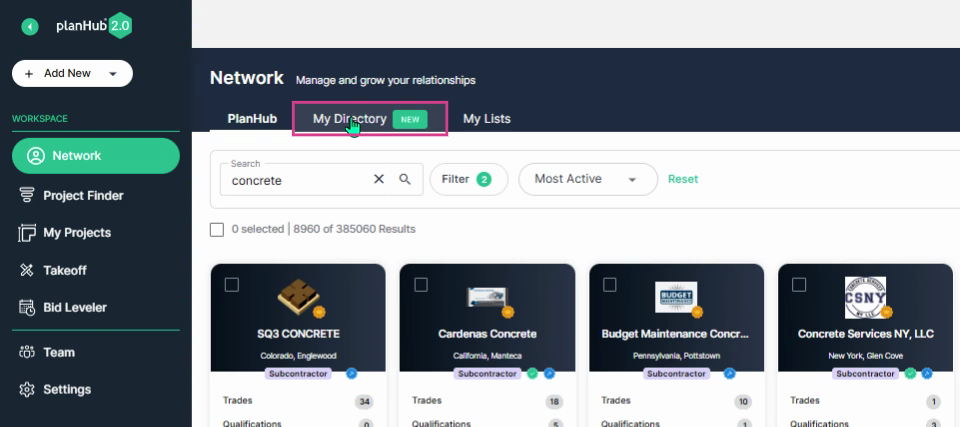Click the Project Finder funnel icon

27,195
